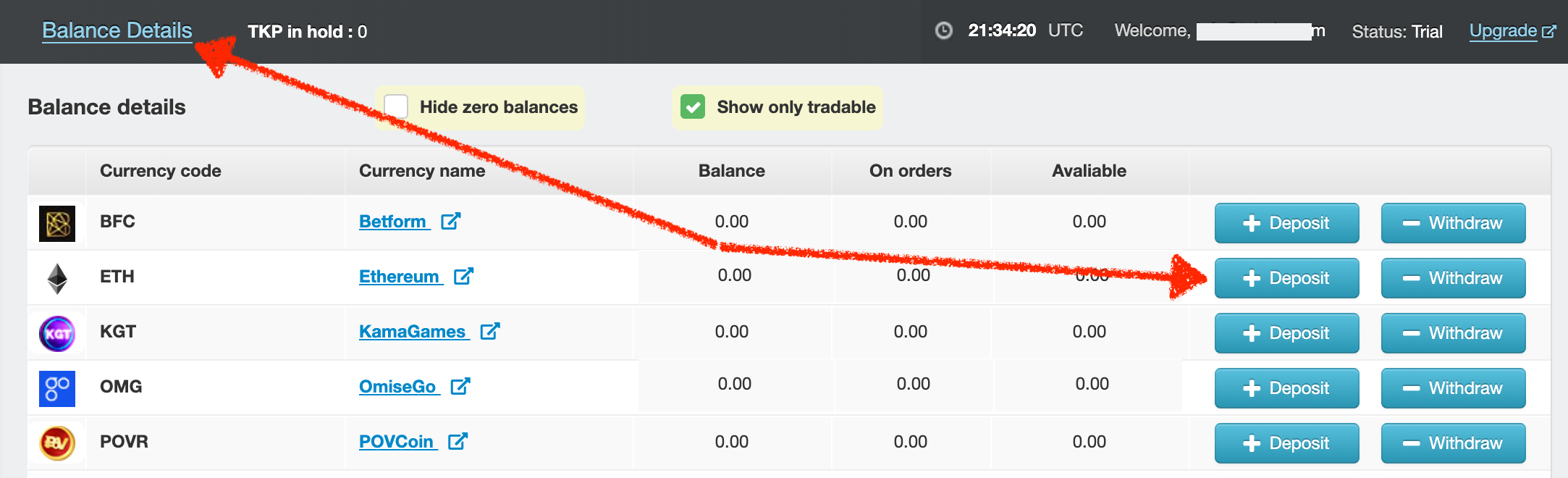Click Withdraw for the POVR row
Image resolution: width=1568 pixels, height=478 pixels.
click(1453, 443)
